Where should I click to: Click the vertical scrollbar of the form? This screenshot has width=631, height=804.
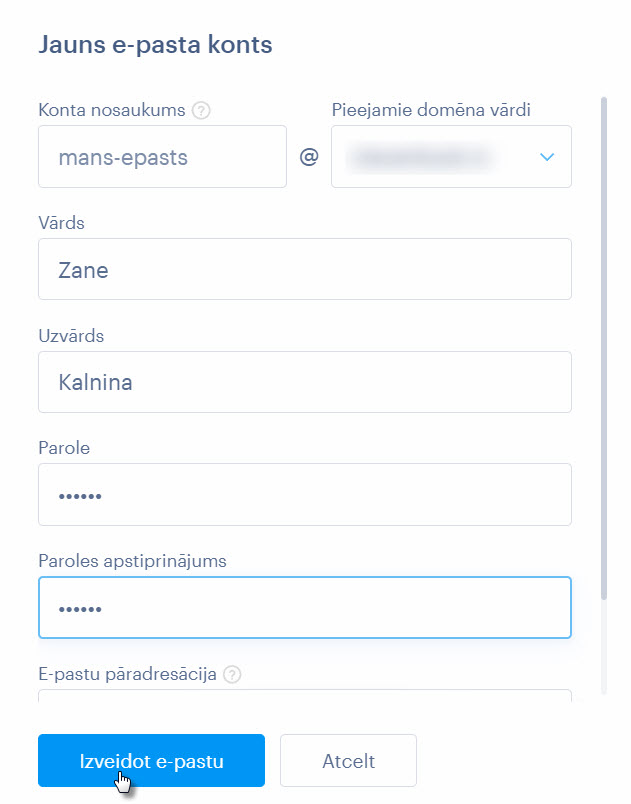pyautogui.click(x=604, y=349)
